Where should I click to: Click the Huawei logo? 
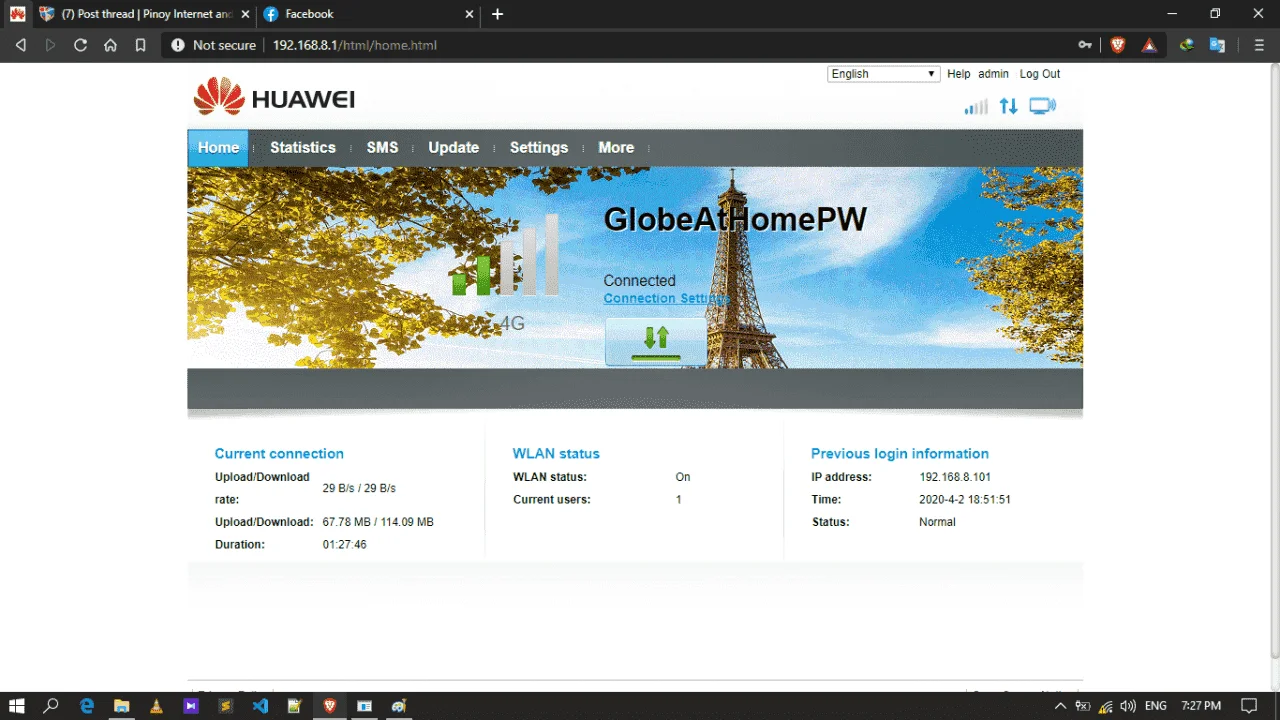tap(274, 98)
